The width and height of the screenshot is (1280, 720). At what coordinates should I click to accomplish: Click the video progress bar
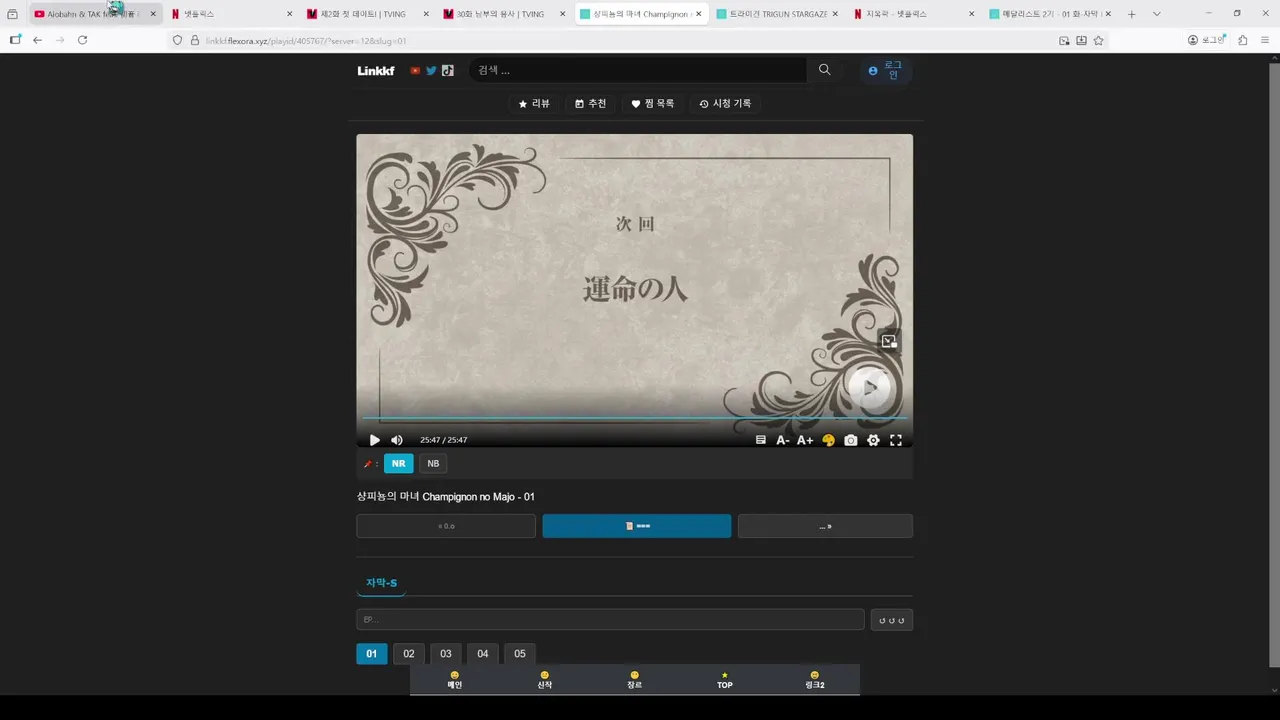point(635,418)
